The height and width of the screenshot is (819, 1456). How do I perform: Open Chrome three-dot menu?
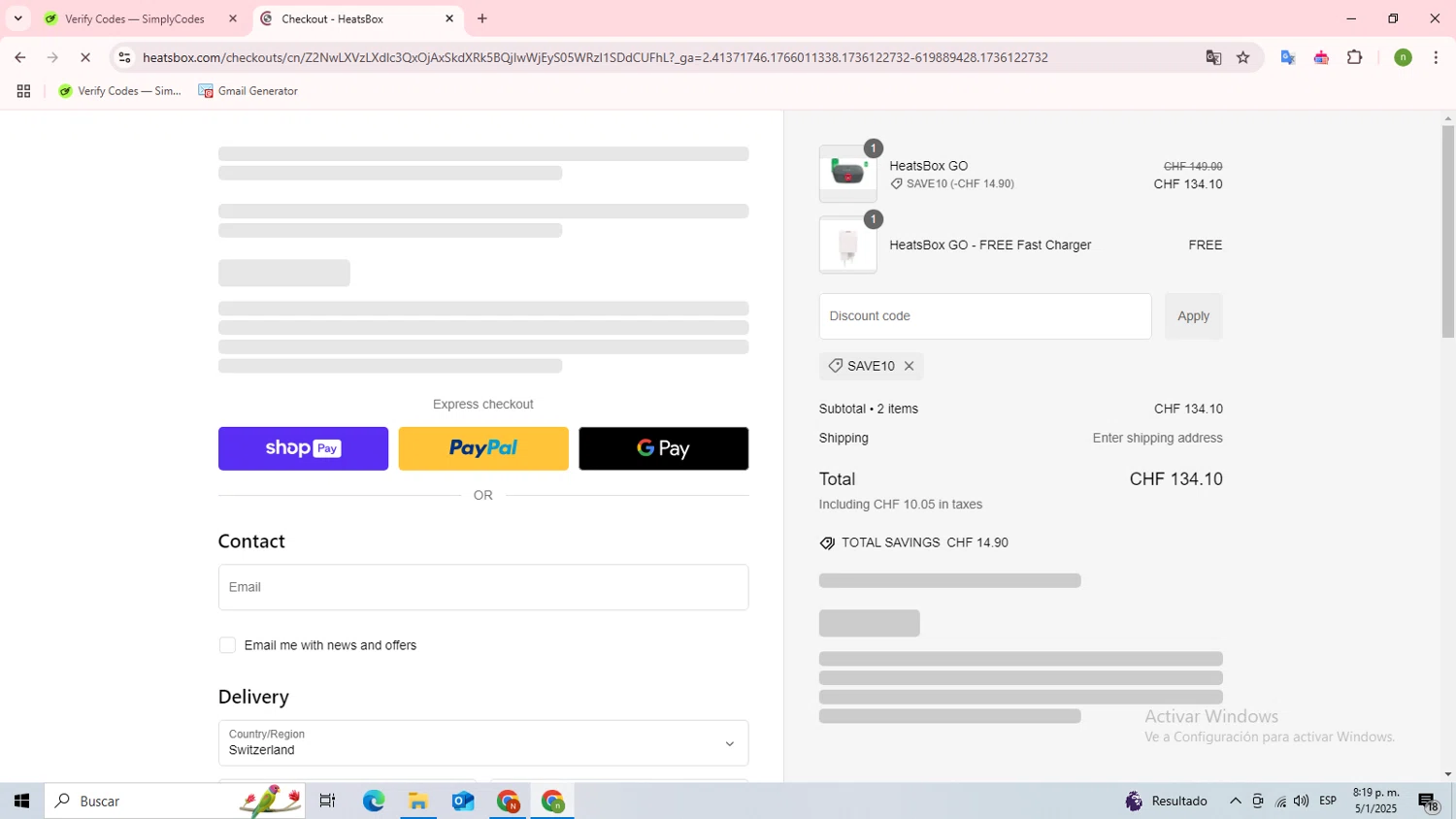pyautogui.click(x=1436, y=57)
